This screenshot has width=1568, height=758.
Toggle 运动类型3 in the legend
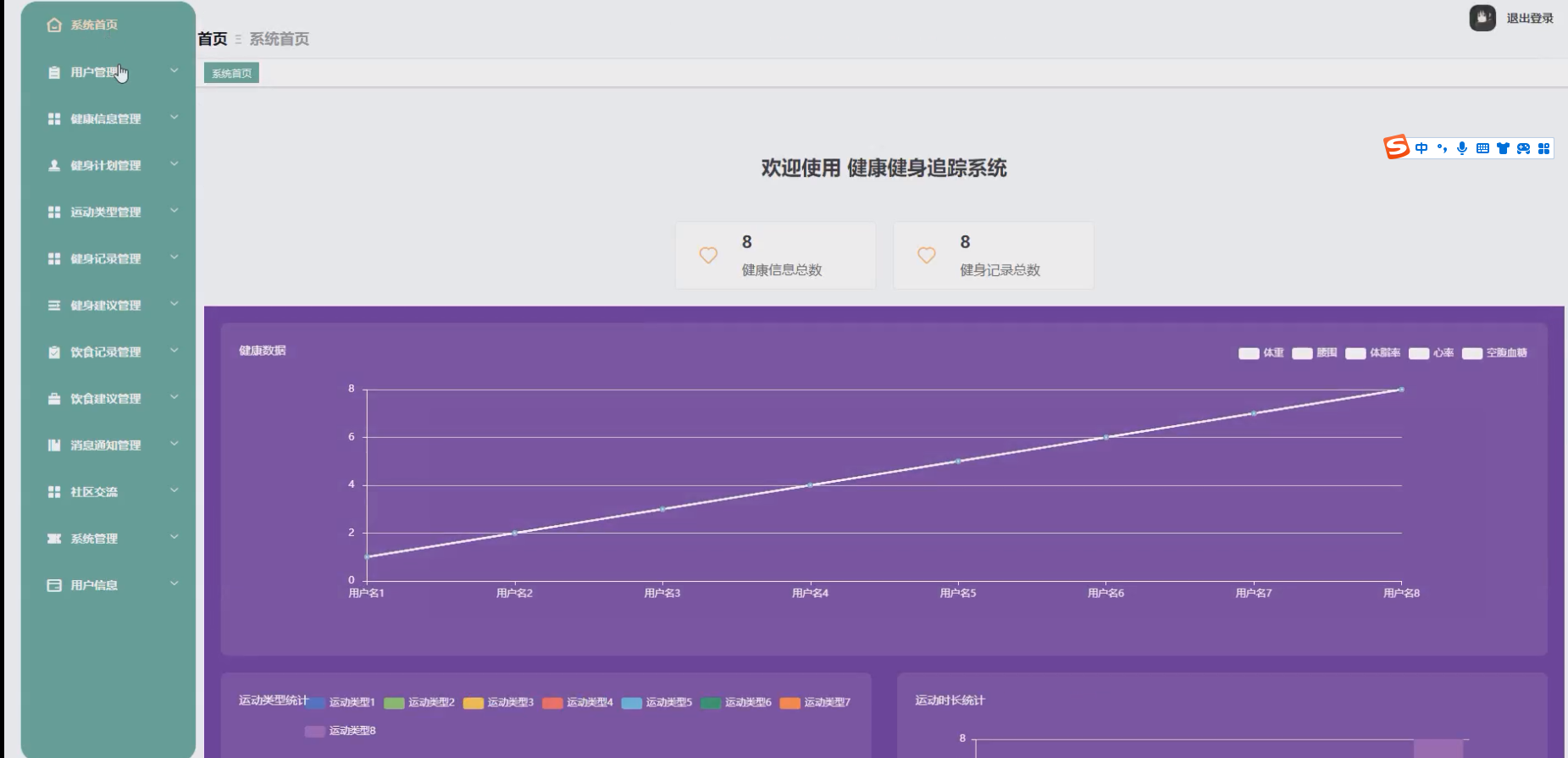click(498, 702)
